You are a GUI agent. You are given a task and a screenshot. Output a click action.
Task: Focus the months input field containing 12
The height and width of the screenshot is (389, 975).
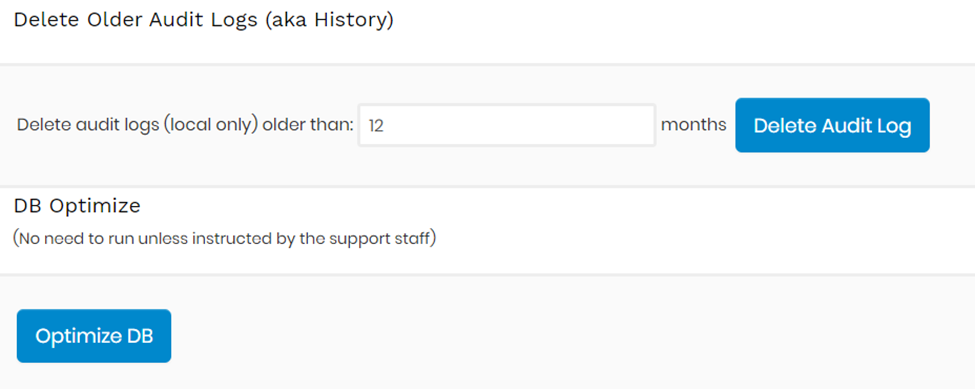[507, 126]
